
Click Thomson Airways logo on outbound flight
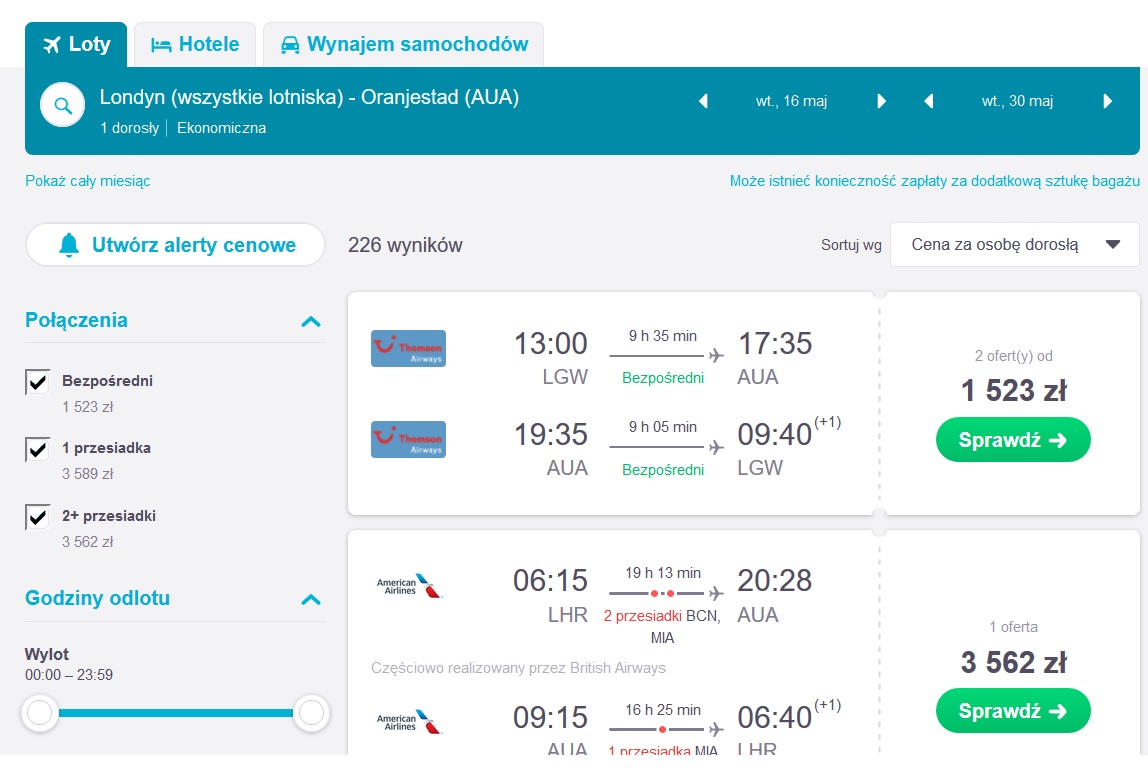409,348
